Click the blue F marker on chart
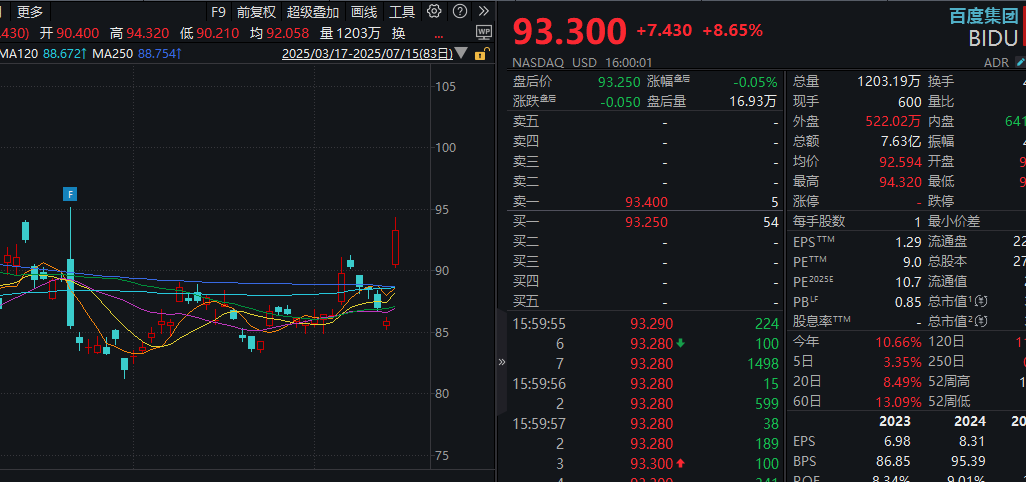1026x482 pixels. click(x=70, y=194)
